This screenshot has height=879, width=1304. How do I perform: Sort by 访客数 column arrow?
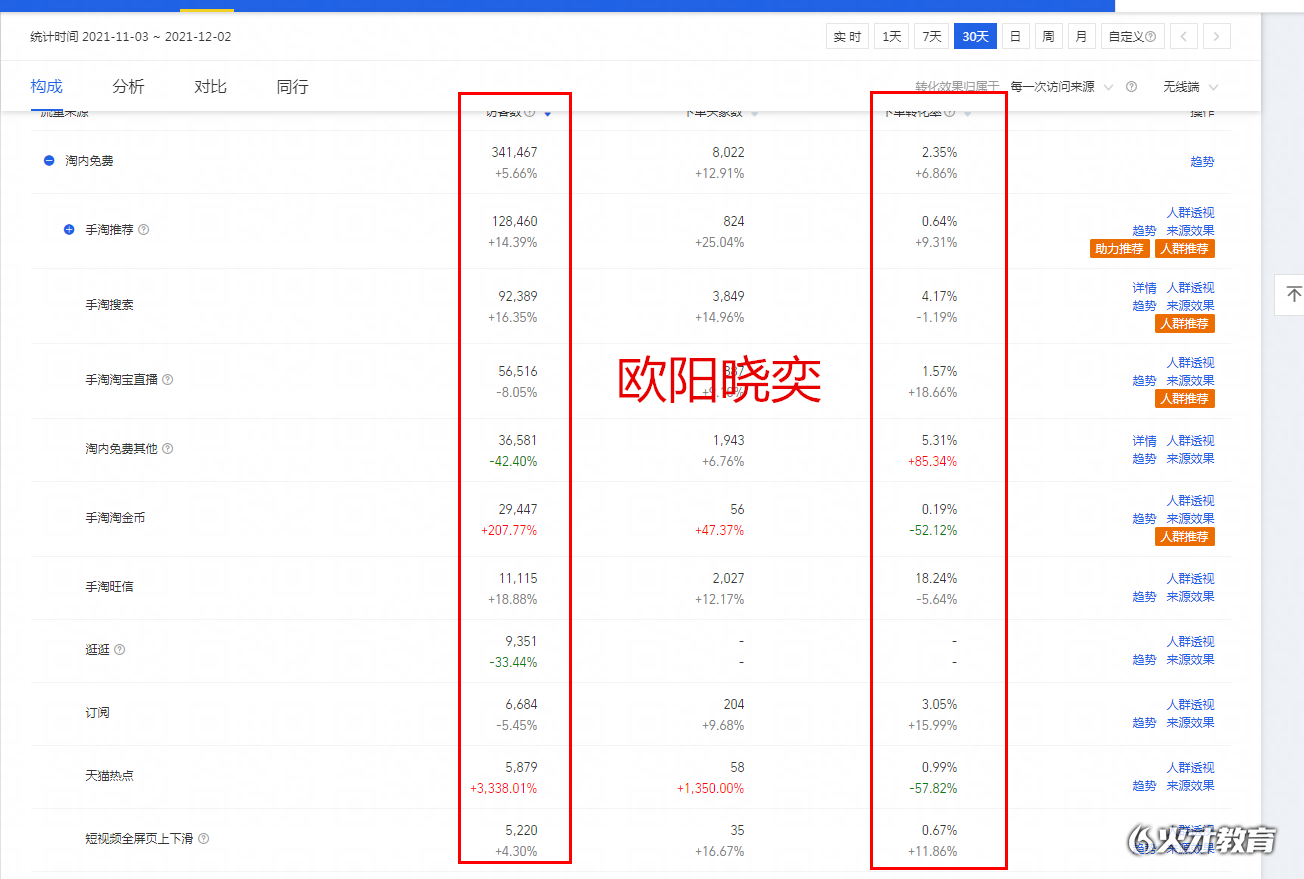click(x=547, y=113)
